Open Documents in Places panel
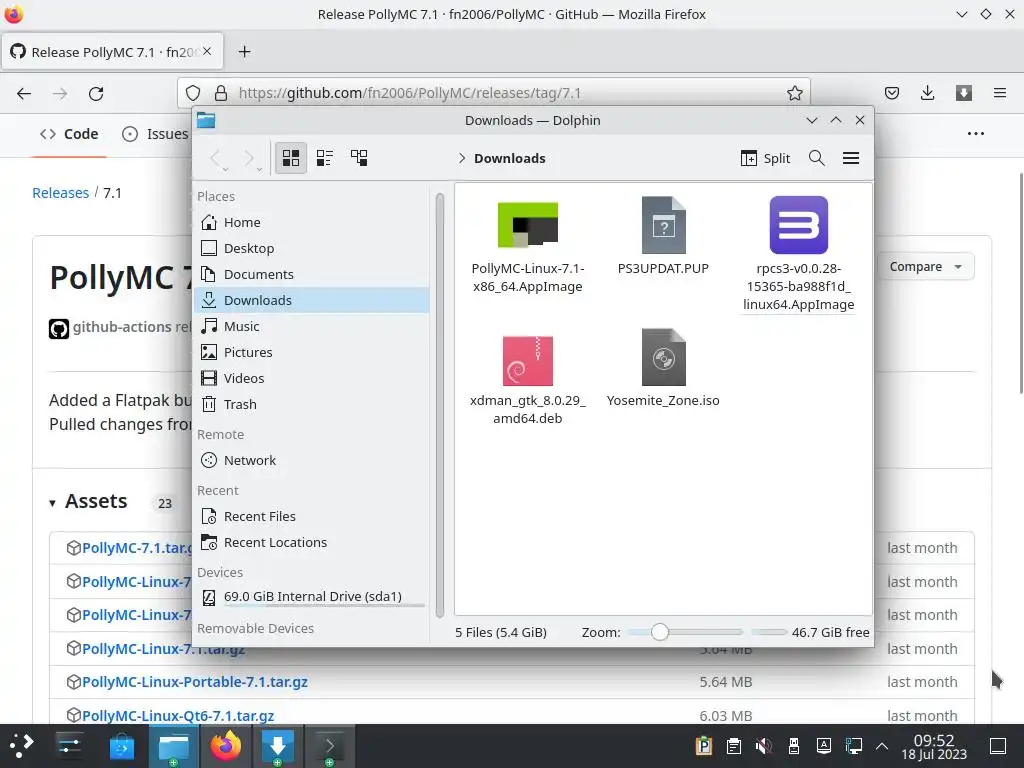Viewport: 1024px width, 768px height. coord(312,274)
